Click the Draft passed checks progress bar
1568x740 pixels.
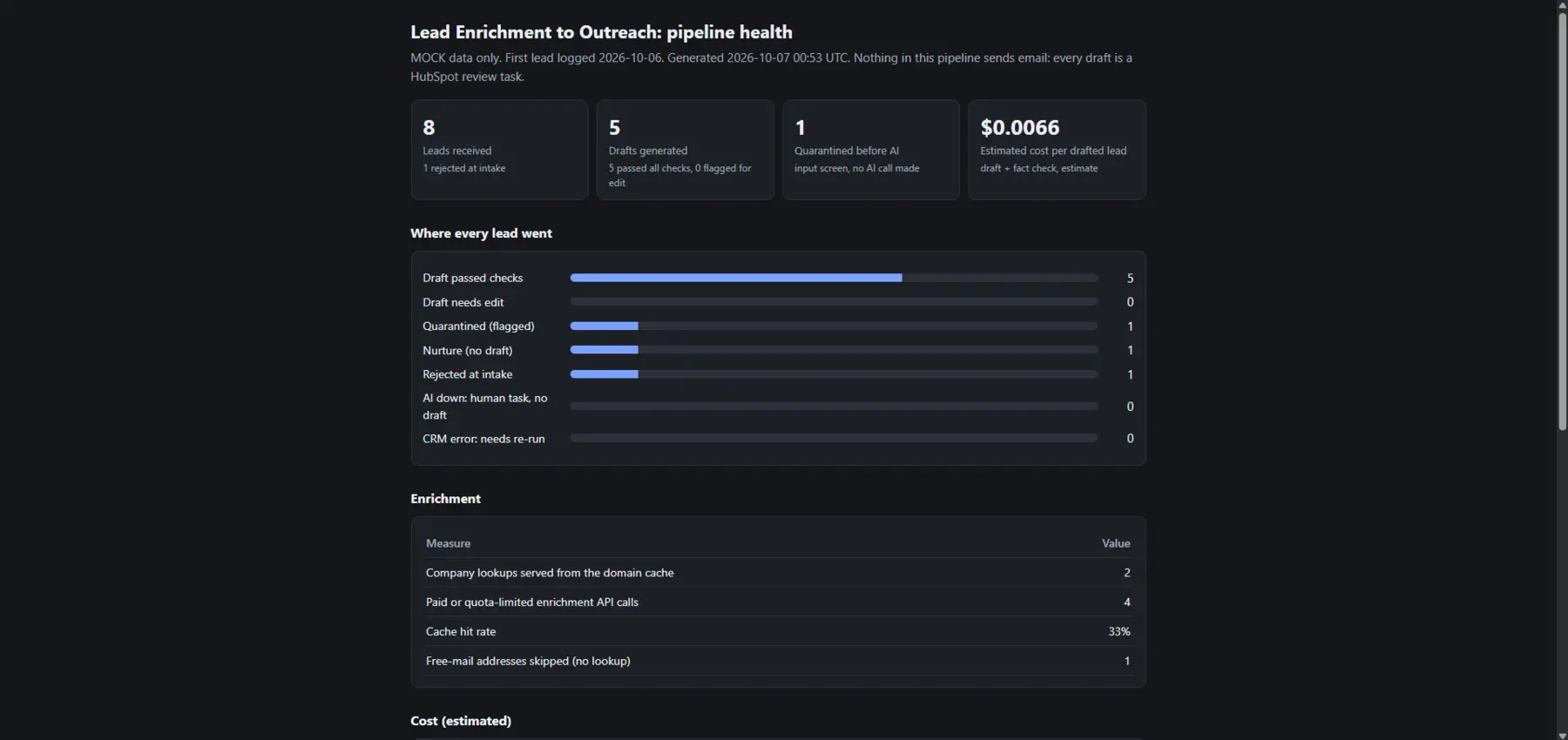(x=834, y=278)
